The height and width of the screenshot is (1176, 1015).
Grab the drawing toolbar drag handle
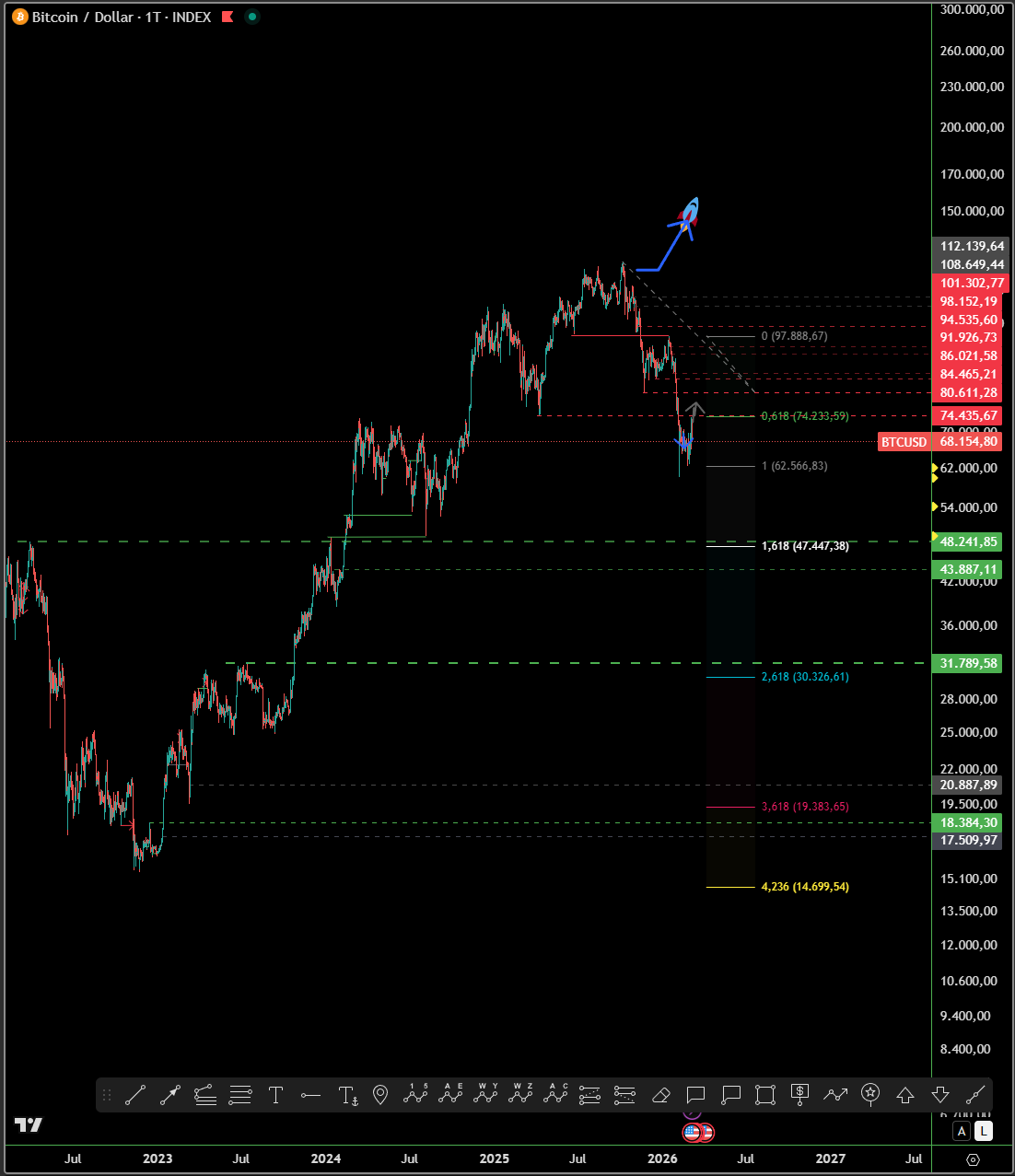[107, 1095]
